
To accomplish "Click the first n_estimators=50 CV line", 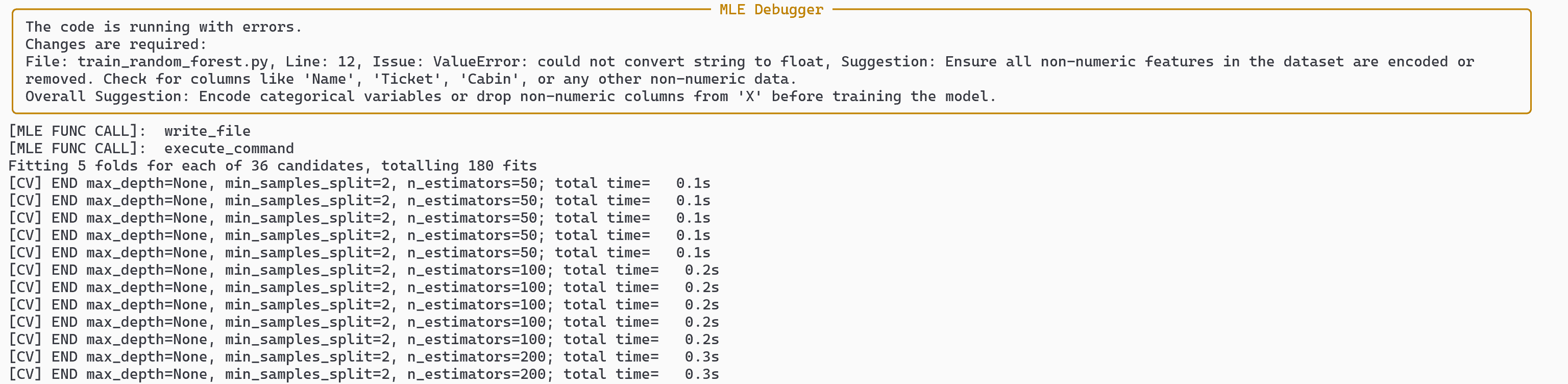I will [x=359, y=183].
